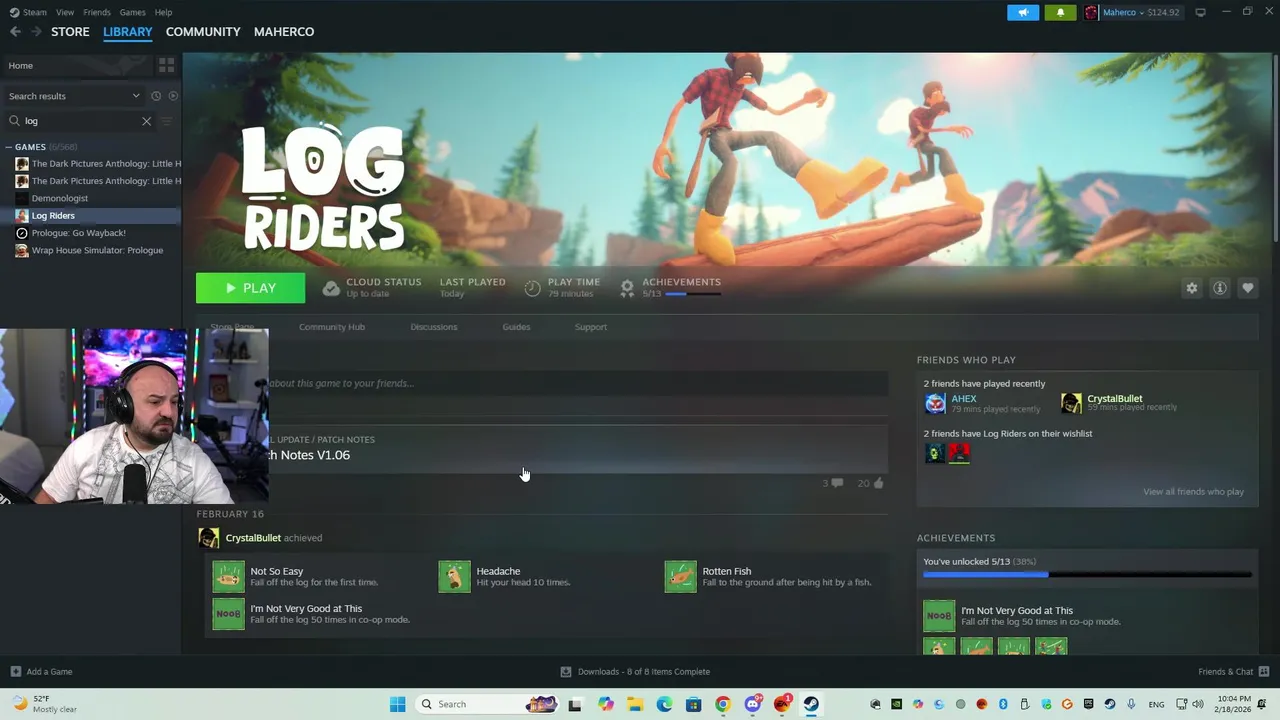Open the game settings gear icon
The image size is (1280, 720).
pyautogui.click(x=1192, y=288)
